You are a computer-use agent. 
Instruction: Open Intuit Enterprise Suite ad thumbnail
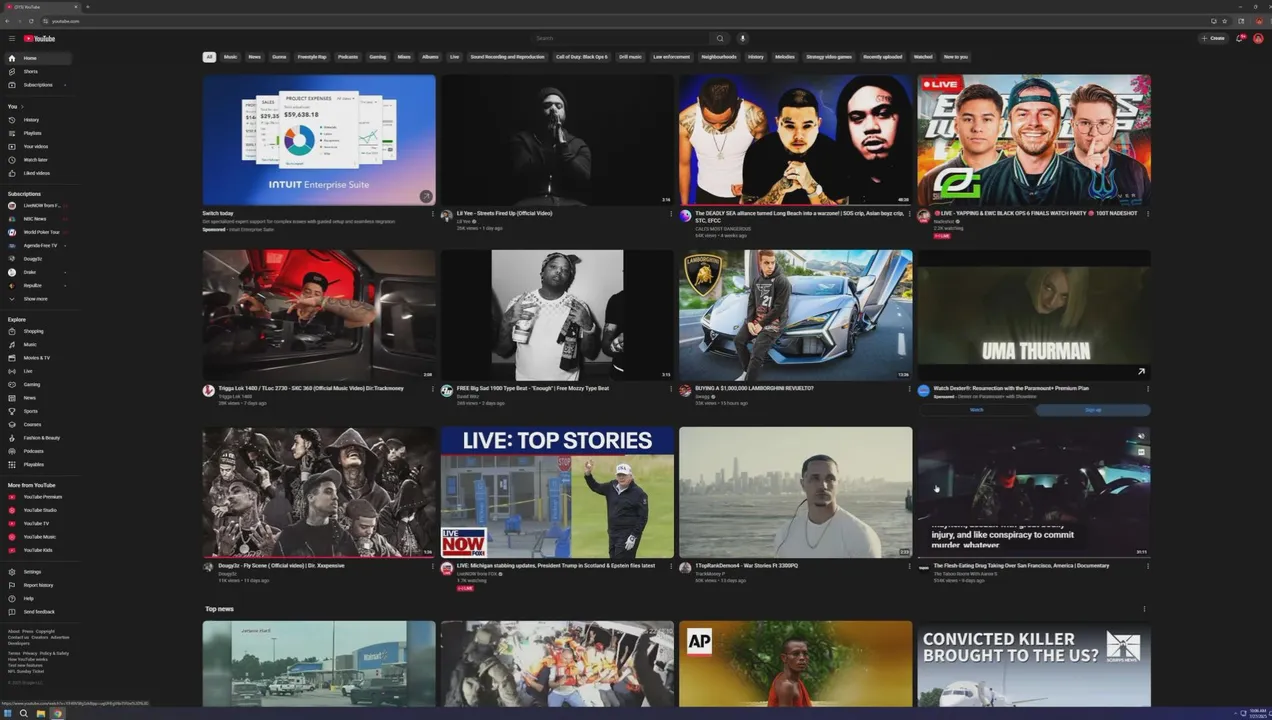click(x=319, y=140)
